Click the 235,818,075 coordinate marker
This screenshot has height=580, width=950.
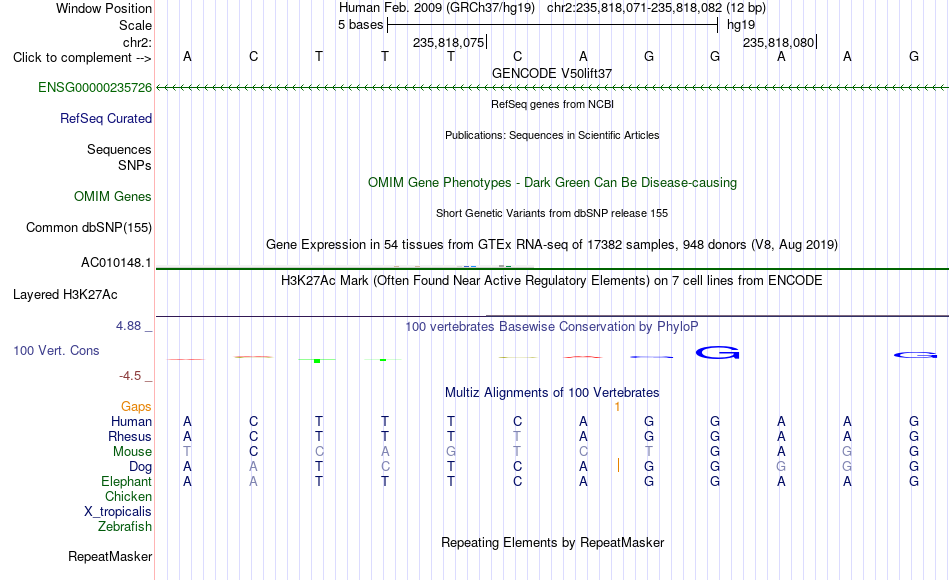pyautogui.click(x=449, y=42)
